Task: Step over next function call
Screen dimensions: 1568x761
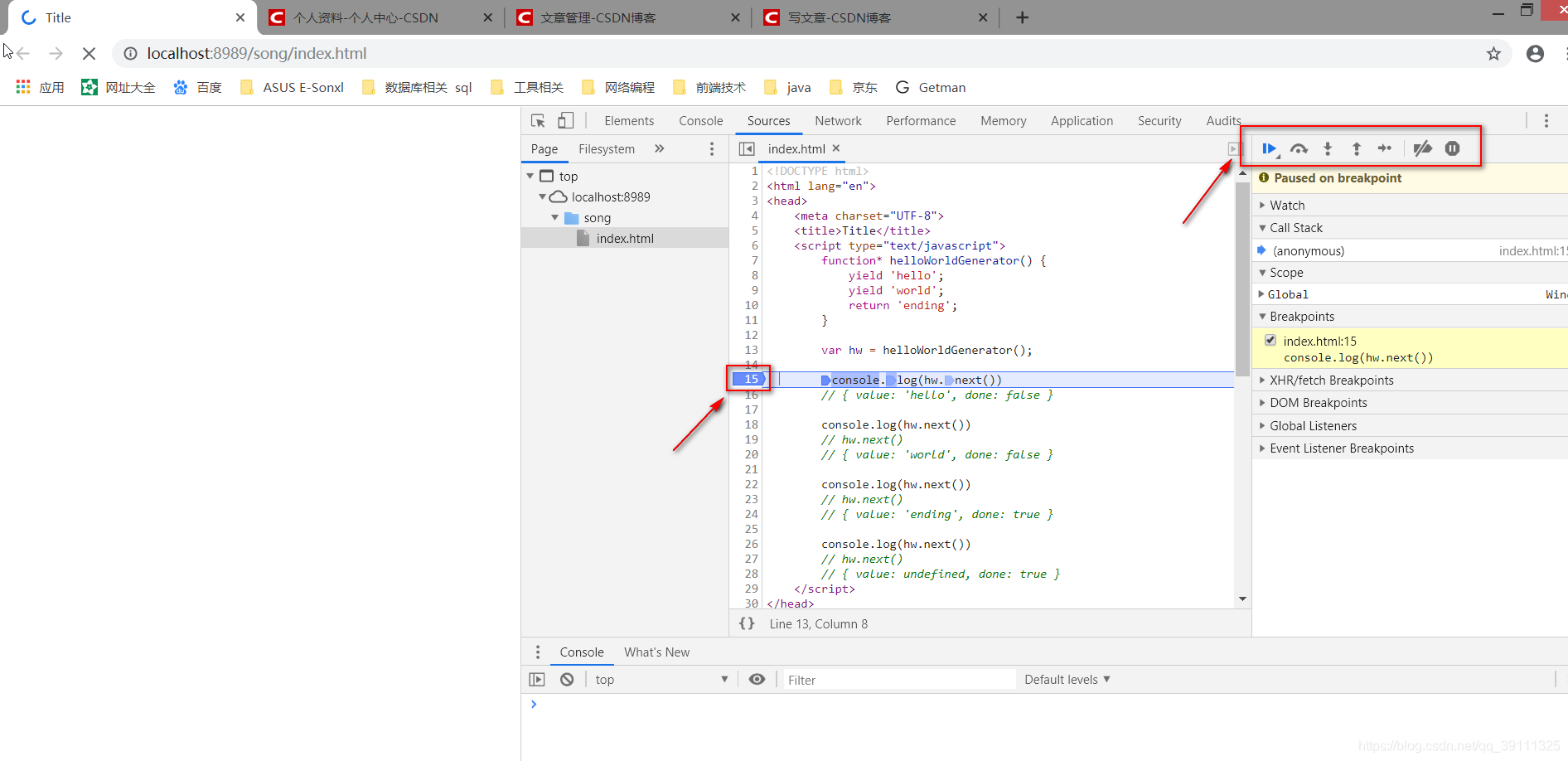Action: [x=1299, y=148]
